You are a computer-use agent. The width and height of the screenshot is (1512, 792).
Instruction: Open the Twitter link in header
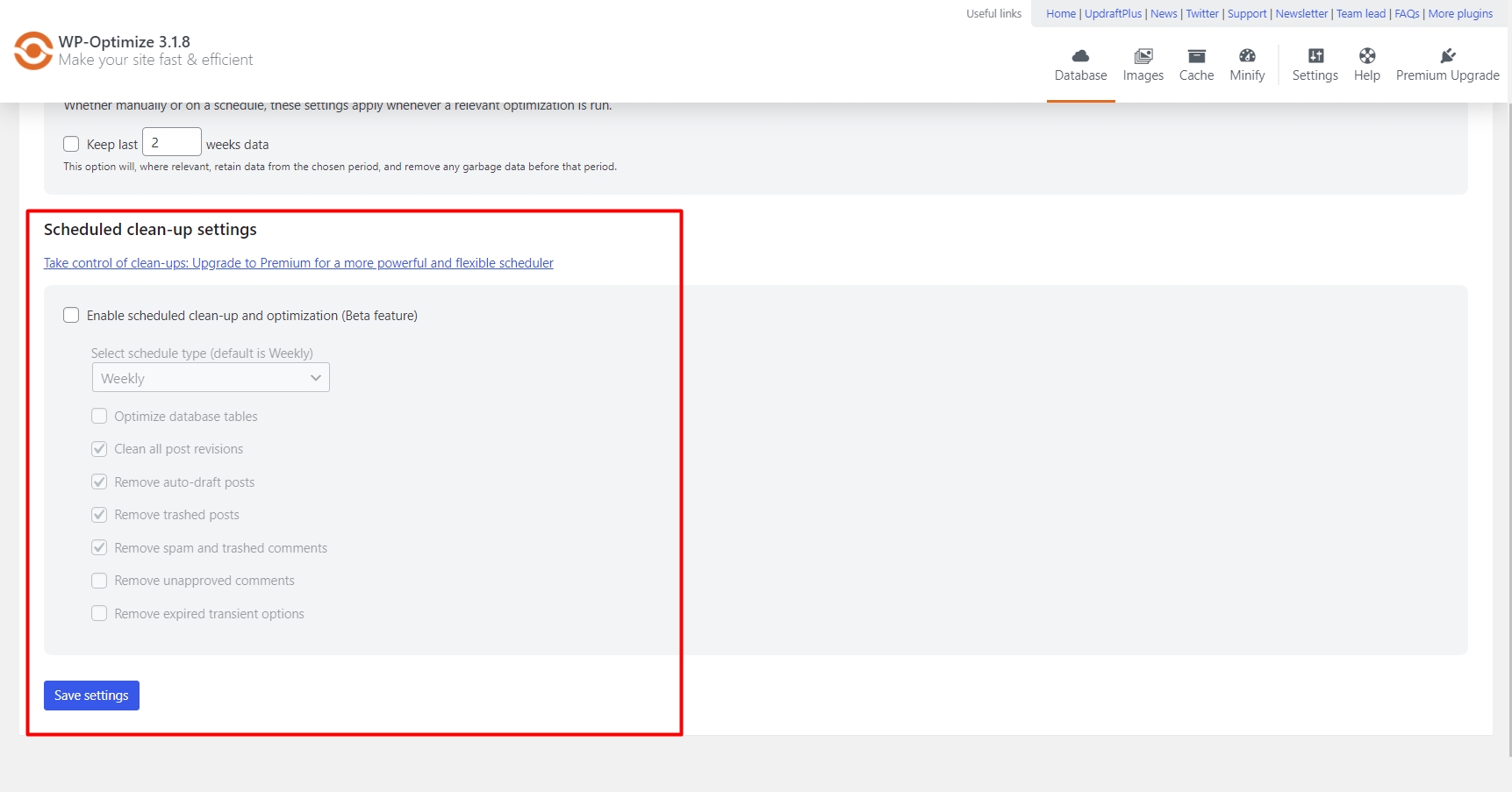coord(1202,13)
